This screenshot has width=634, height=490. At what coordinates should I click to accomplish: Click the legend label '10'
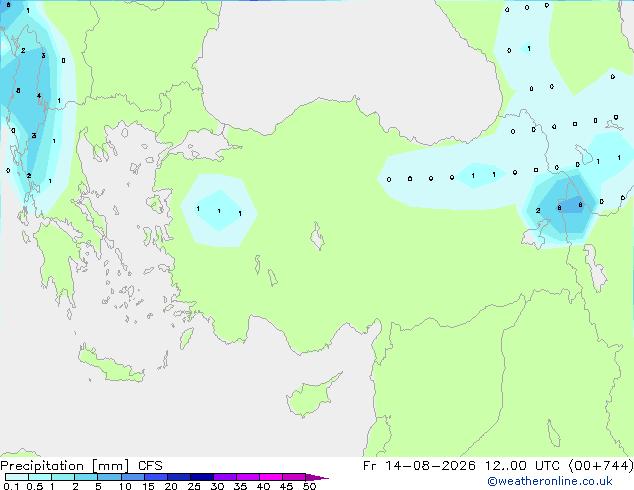pyautogui.click(x=125, y=486)
